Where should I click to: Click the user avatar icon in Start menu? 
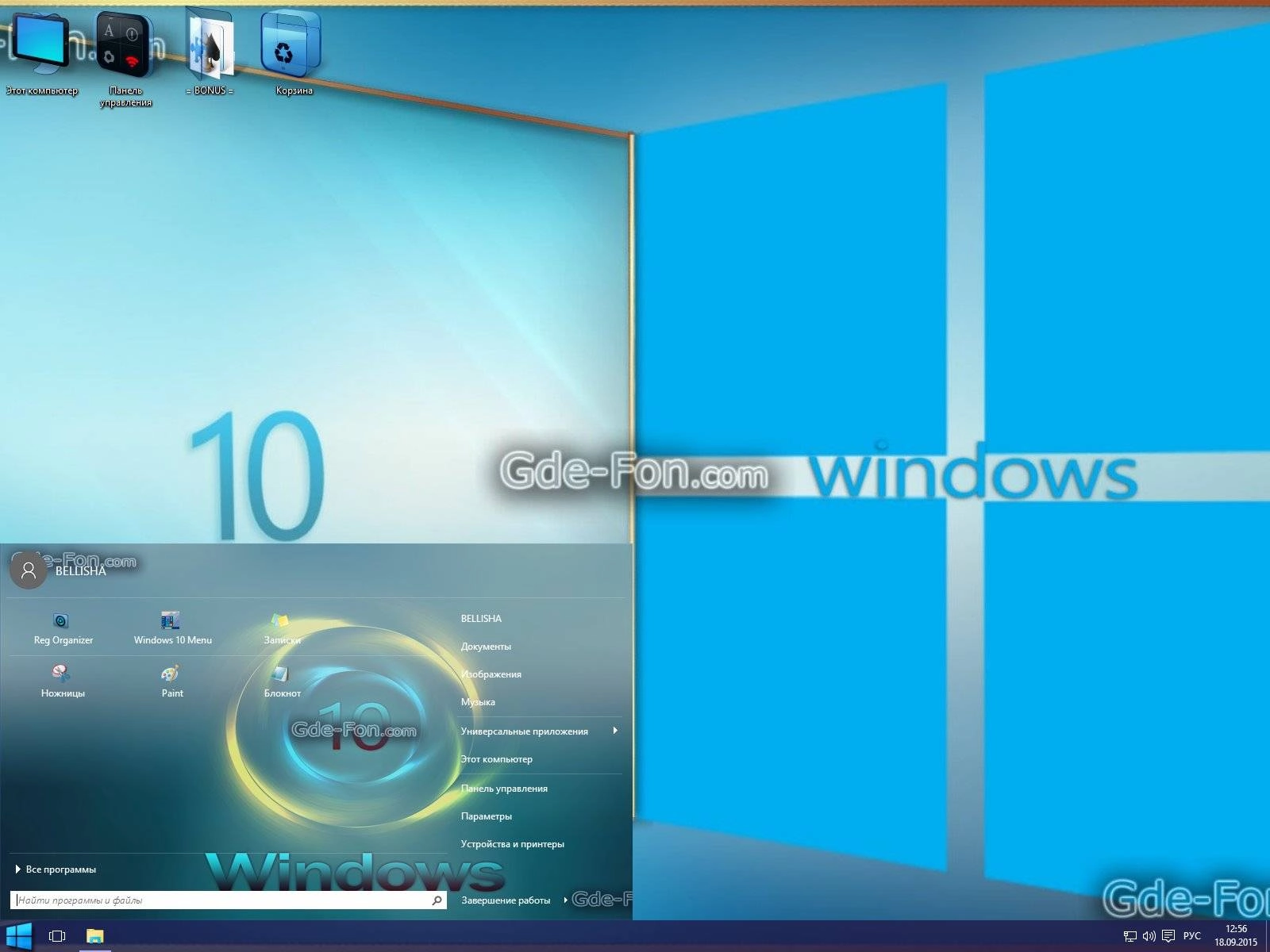pos(29,570)
